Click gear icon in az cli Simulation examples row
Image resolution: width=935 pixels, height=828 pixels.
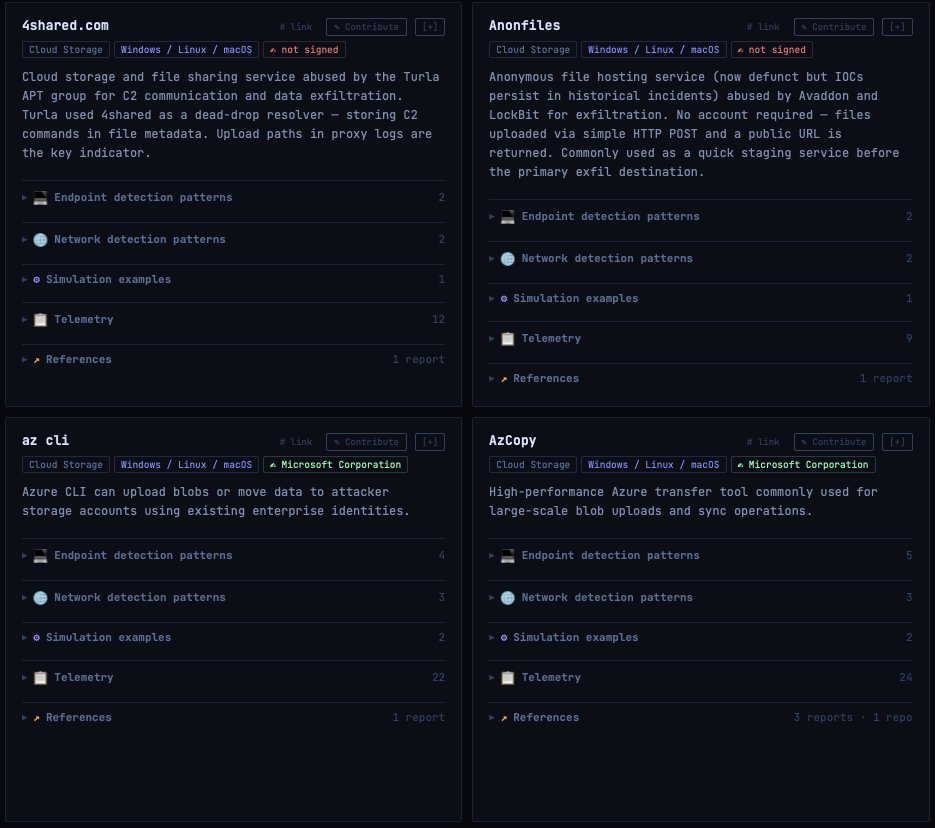(x=36, y=637)
